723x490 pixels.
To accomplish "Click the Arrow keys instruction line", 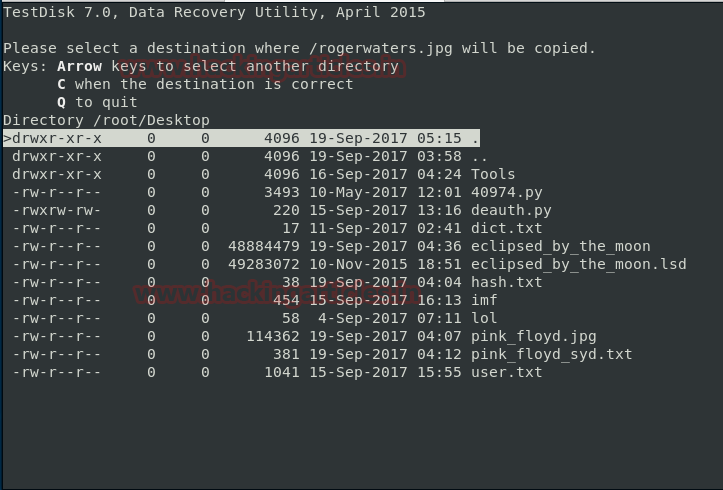I will pos(228,66).
